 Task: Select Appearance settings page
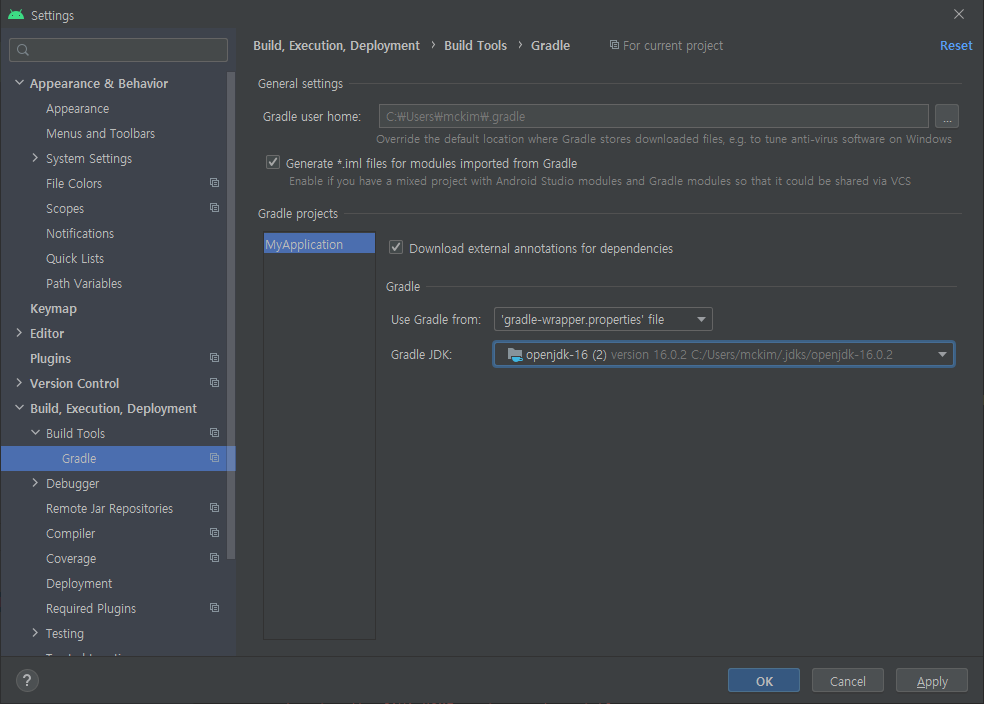(x=77, y=109)
